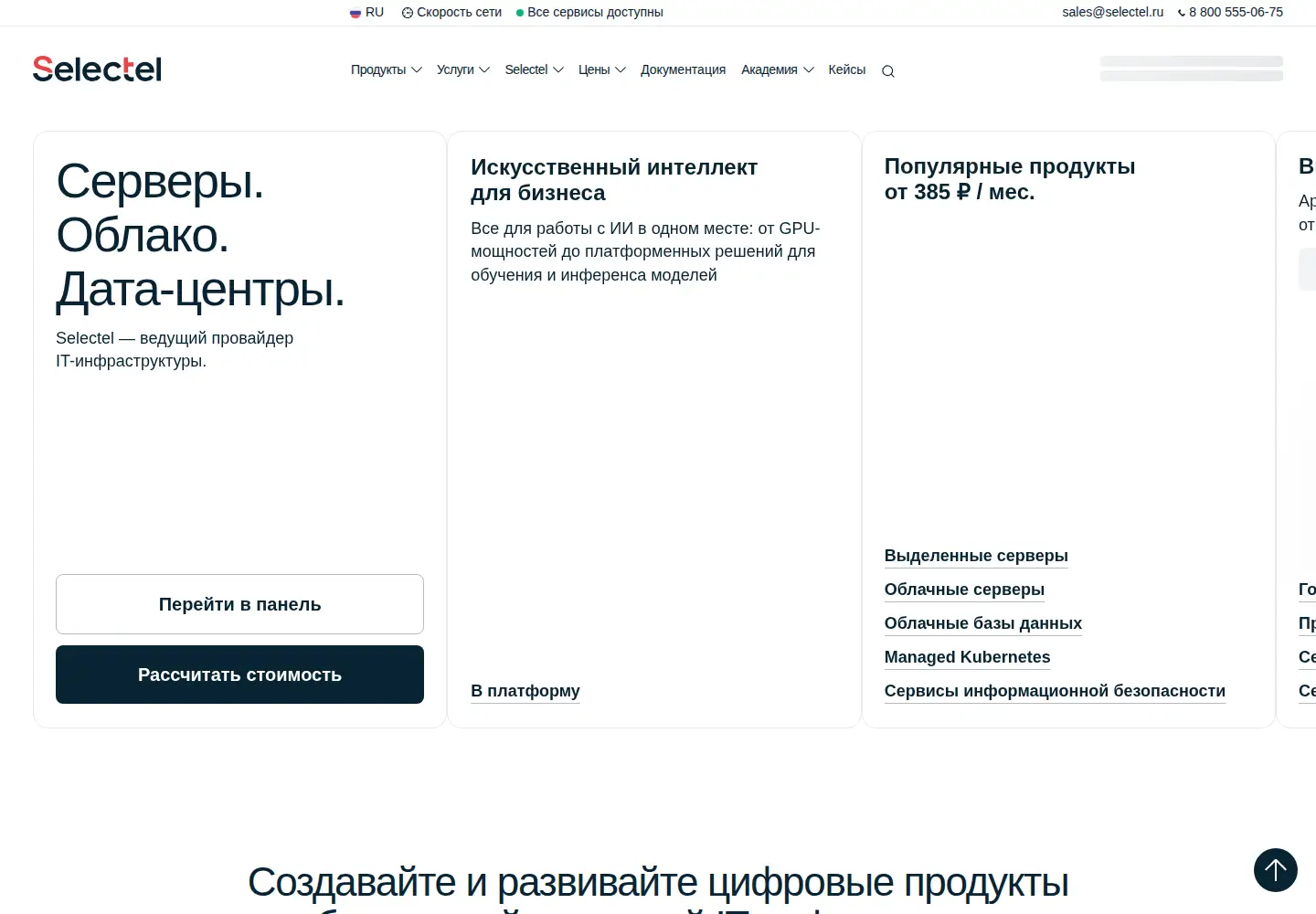
Task: Open Сервисы информационной безопасности link
Action: pyautogui.click(x=1055, y=691)
